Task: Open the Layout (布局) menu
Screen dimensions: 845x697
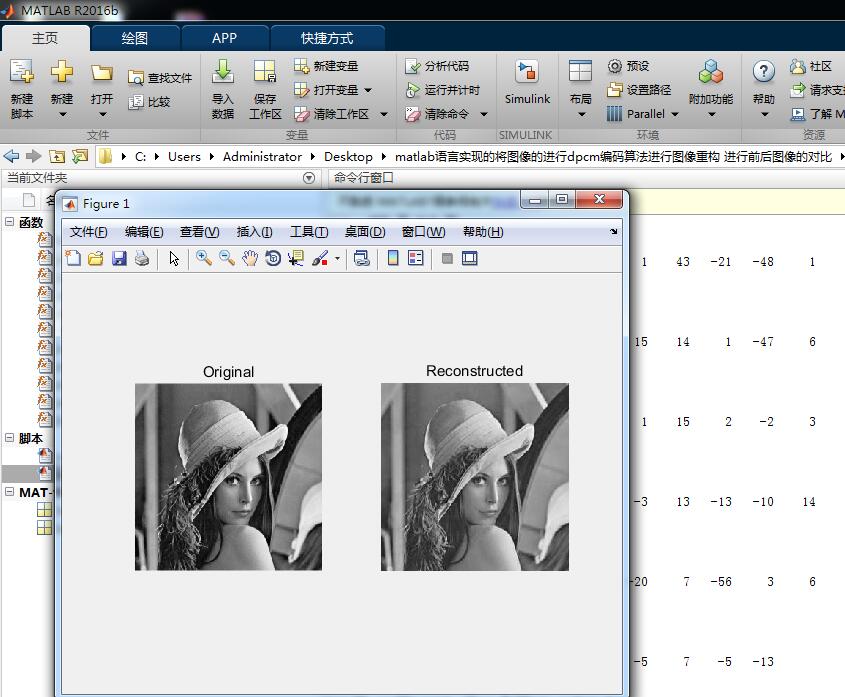Action: coord(580,89)
